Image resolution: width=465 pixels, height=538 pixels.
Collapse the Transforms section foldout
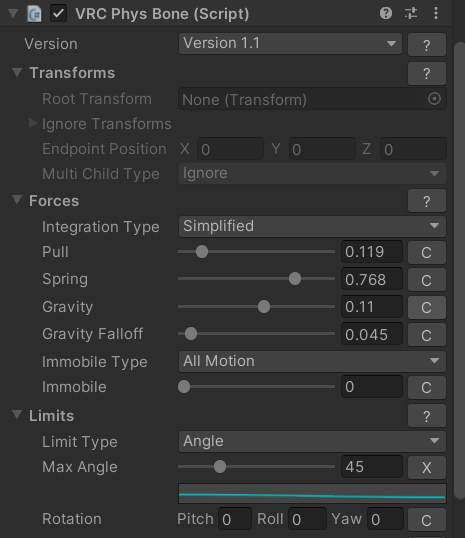point(17,72)
